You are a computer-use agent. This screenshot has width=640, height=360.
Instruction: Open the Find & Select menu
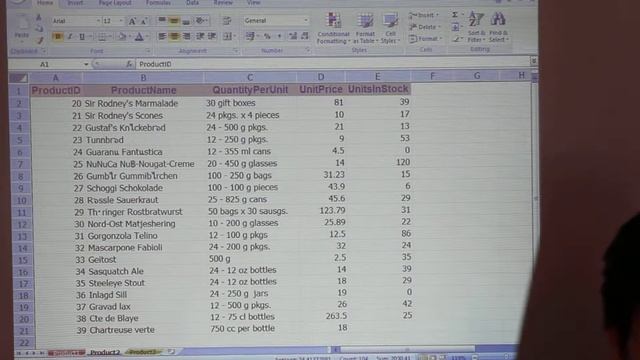coord(498,27)
